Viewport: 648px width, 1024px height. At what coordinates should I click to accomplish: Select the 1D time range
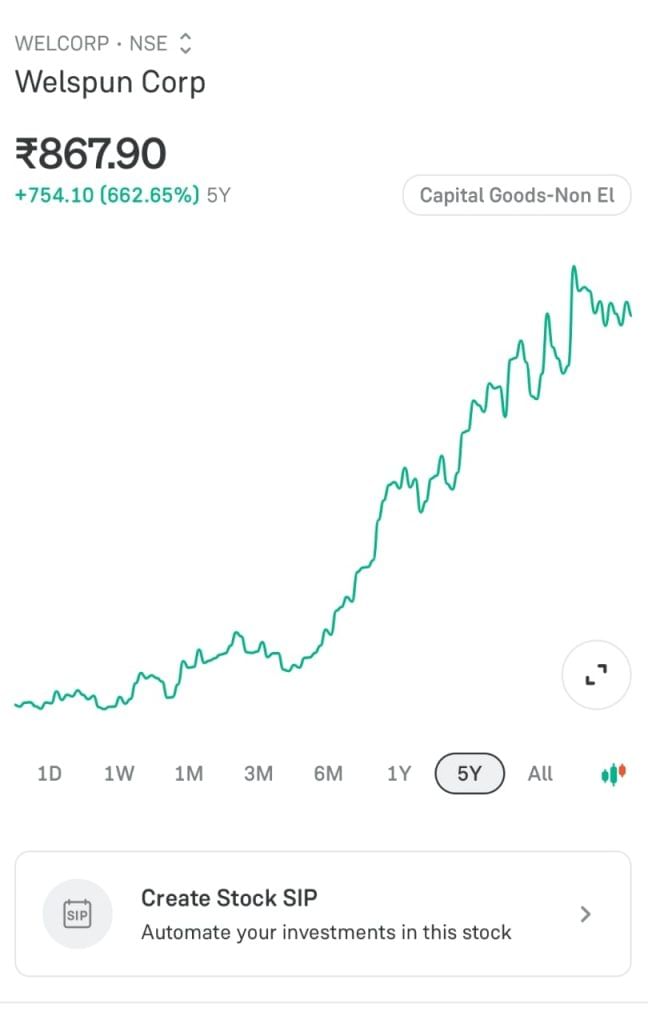coord(49,774)
